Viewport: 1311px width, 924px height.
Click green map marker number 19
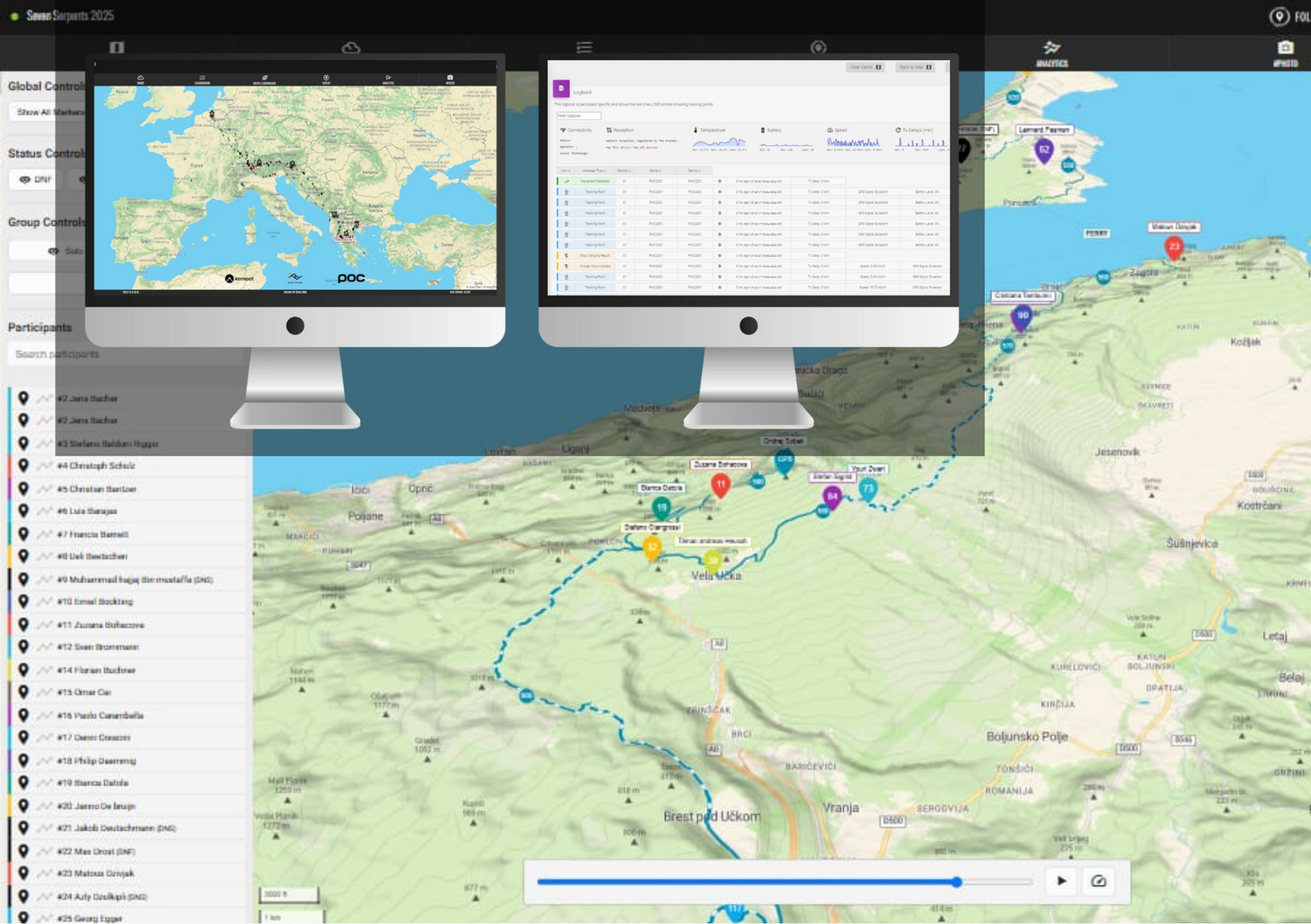(x=662, y=507)
